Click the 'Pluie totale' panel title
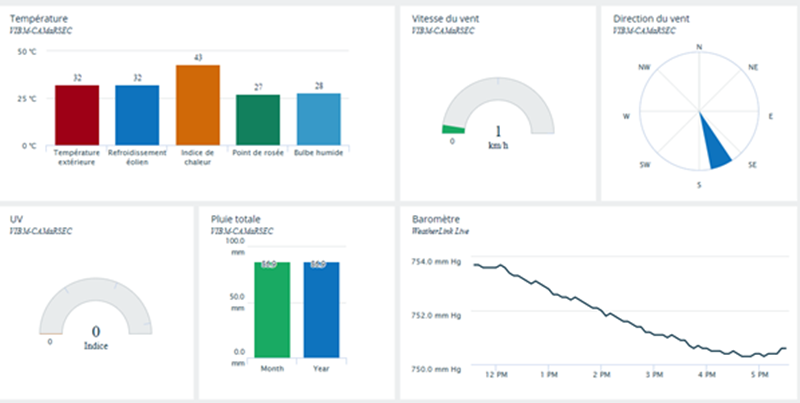The width and height of the screenshot is (800, 403). [x=236, y=219]
